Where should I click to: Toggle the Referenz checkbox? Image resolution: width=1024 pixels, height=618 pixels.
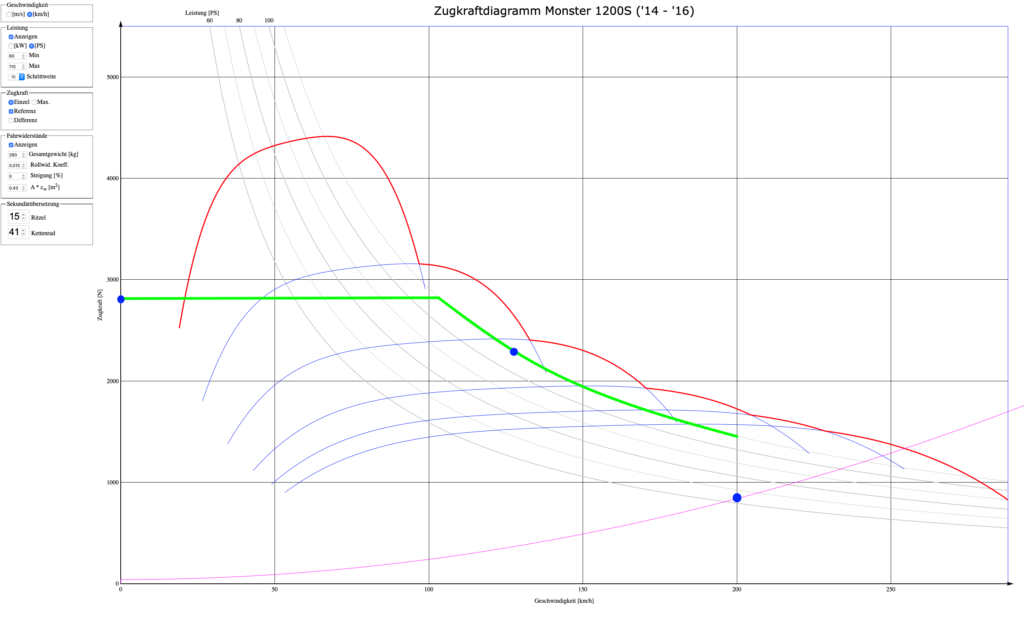(11, 111)
